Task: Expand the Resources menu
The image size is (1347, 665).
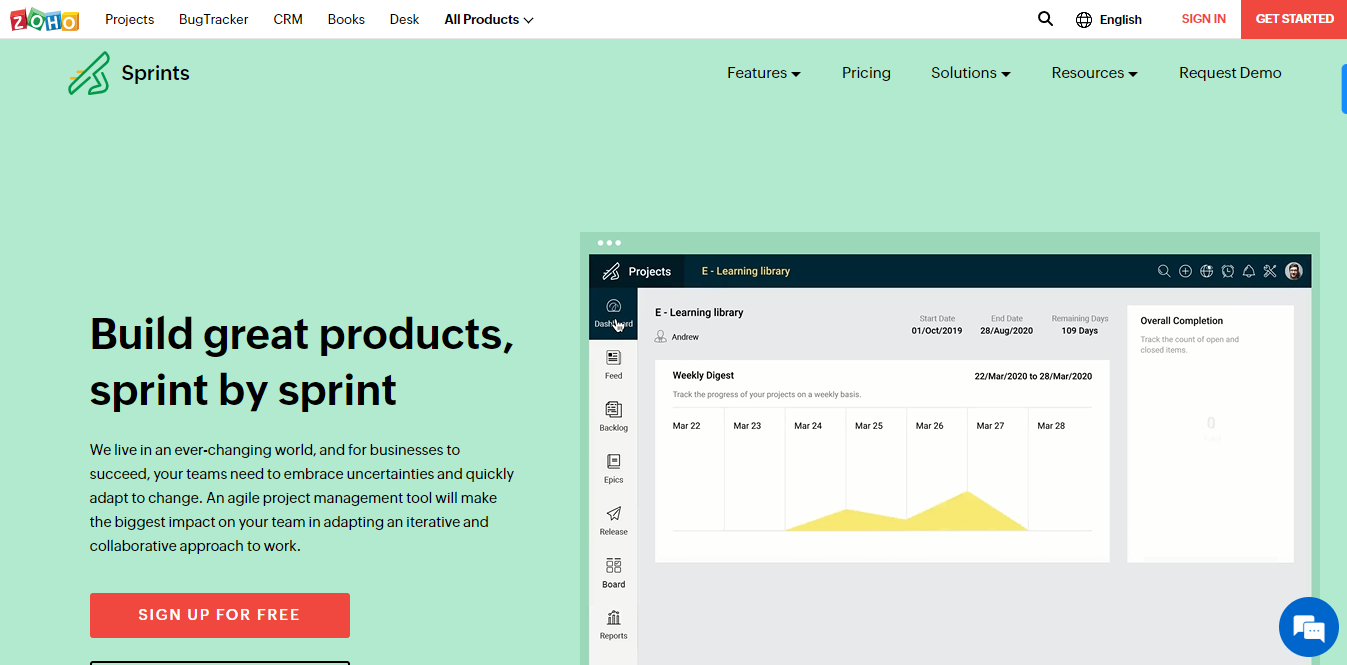Action: (1095, 73)
